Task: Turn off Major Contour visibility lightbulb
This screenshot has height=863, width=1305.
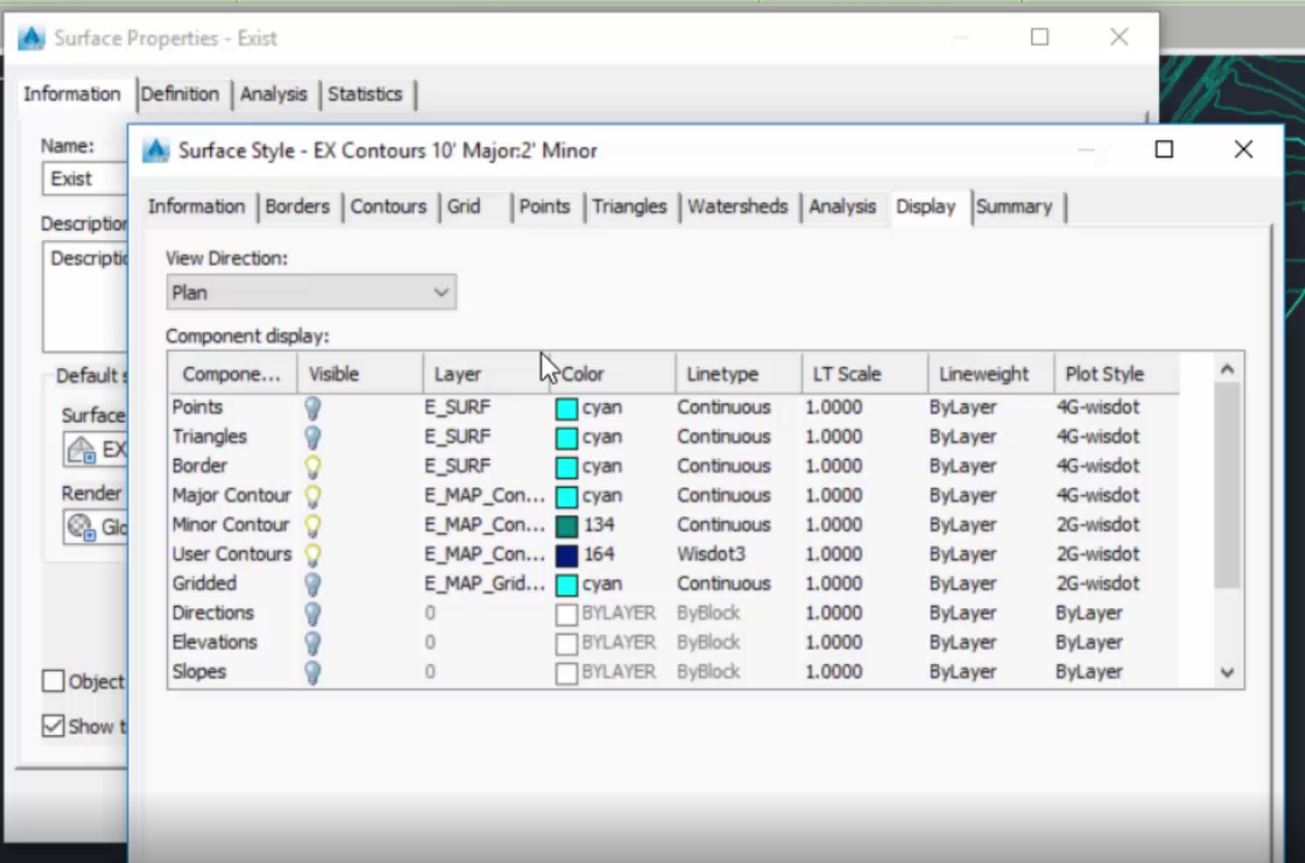Action: (x=313, y=496)
